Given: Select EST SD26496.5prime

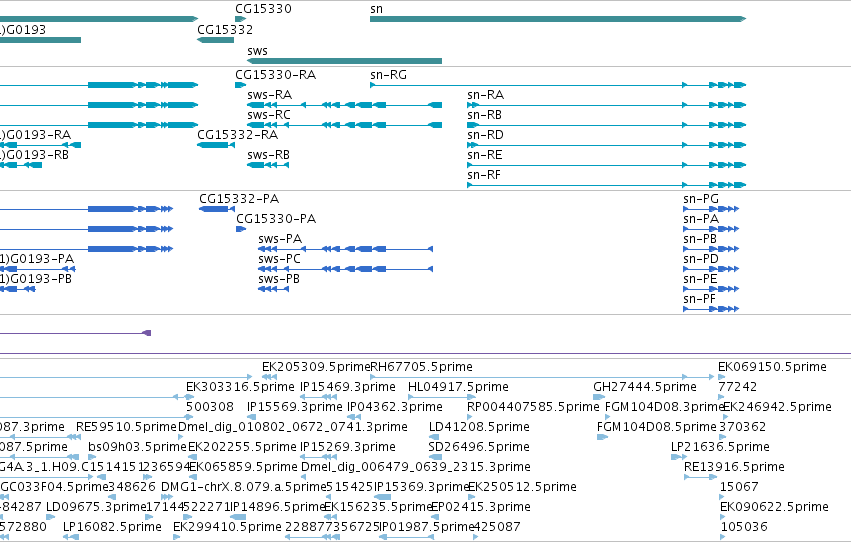Looking at the screenshot, I should [x=435, y=457].
